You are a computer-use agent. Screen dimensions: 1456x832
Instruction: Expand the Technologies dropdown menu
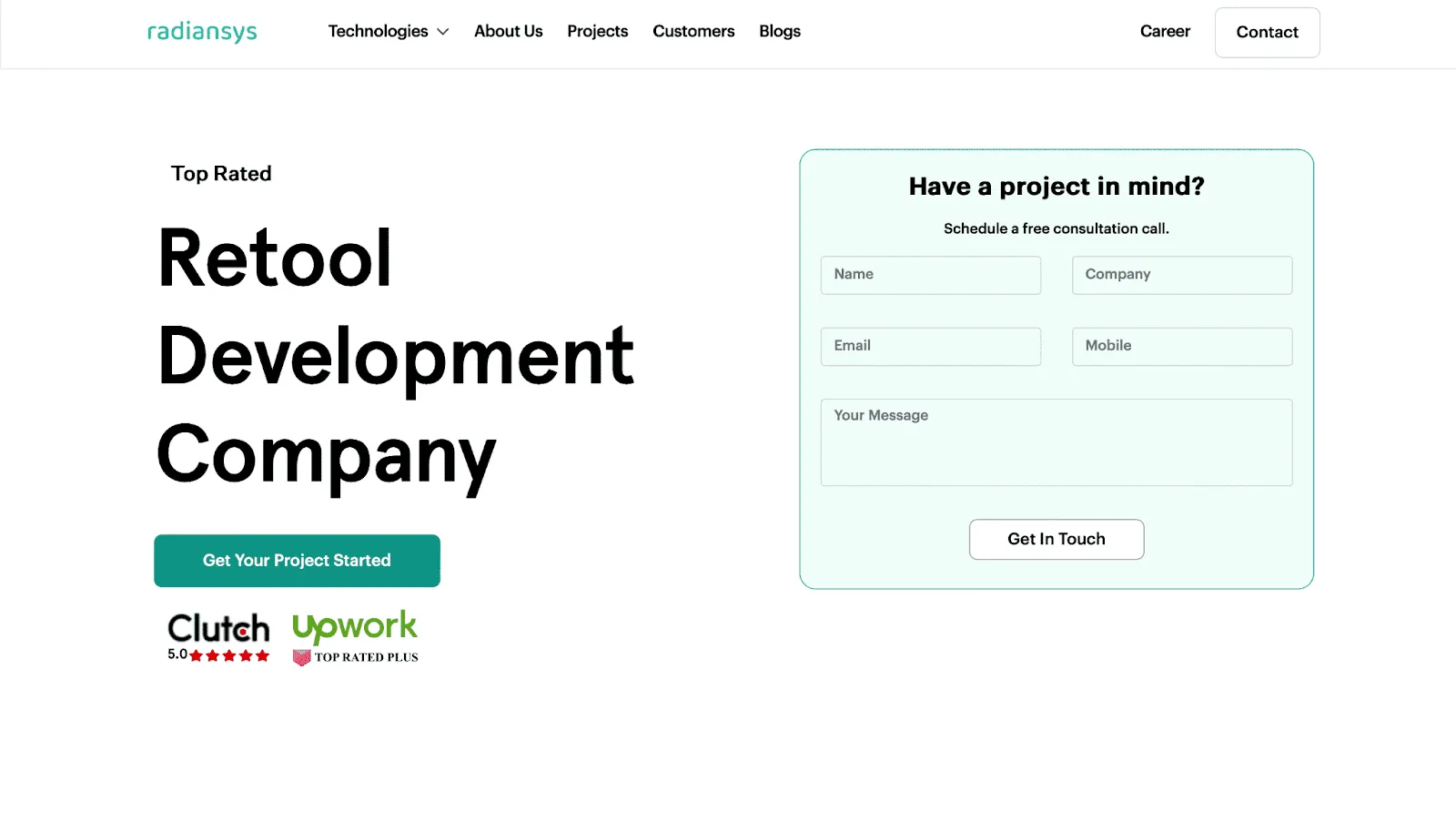(389, 31)
